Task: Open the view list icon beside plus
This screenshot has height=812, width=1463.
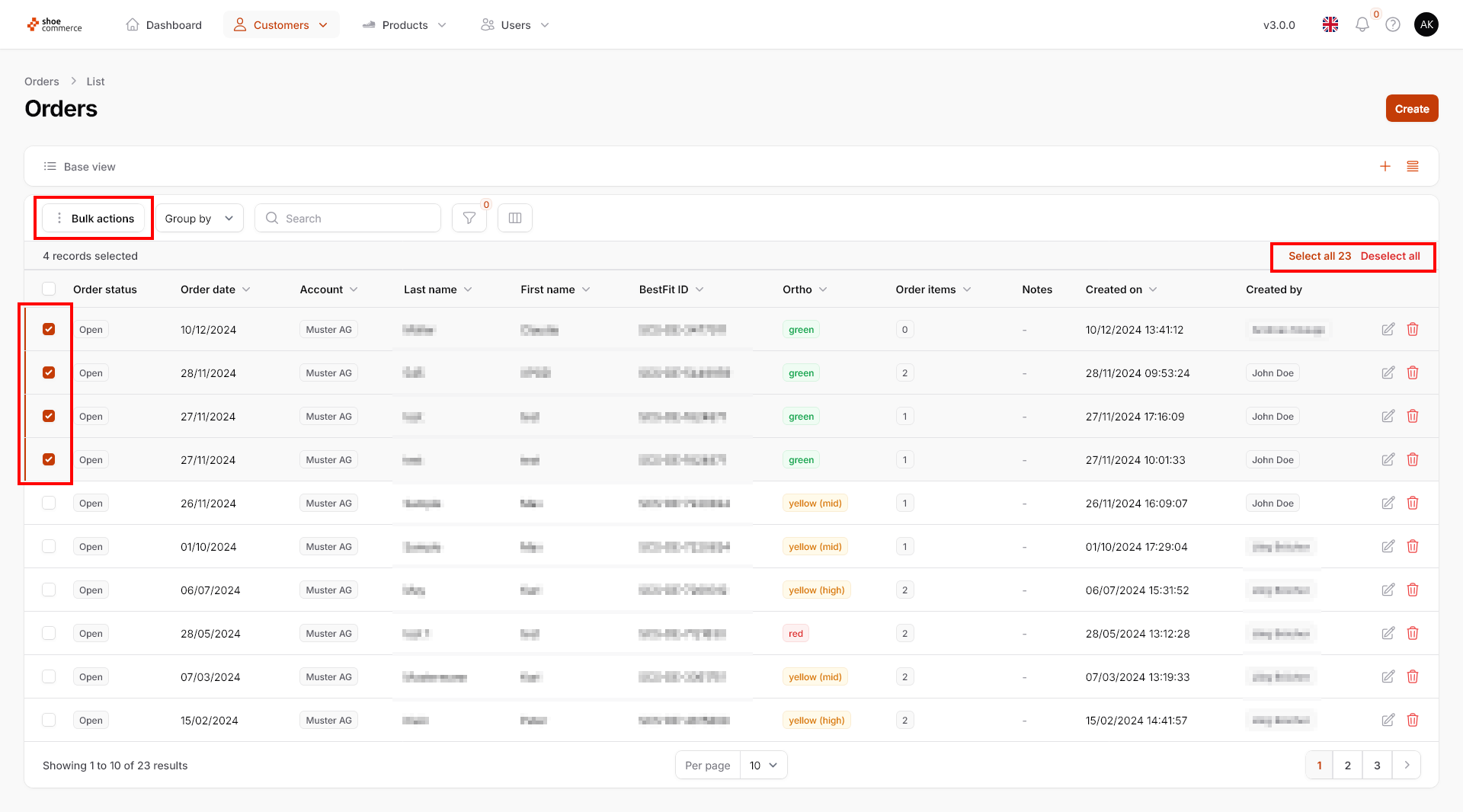Action: point(1413,167)
